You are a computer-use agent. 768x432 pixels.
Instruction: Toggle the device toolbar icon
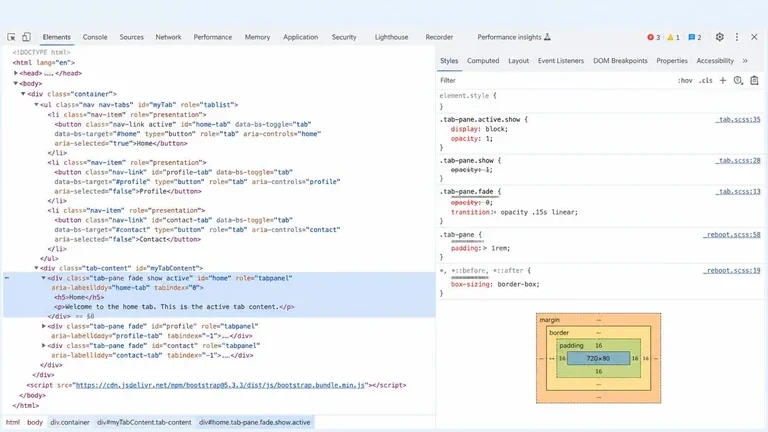click(x=26, y=37)
